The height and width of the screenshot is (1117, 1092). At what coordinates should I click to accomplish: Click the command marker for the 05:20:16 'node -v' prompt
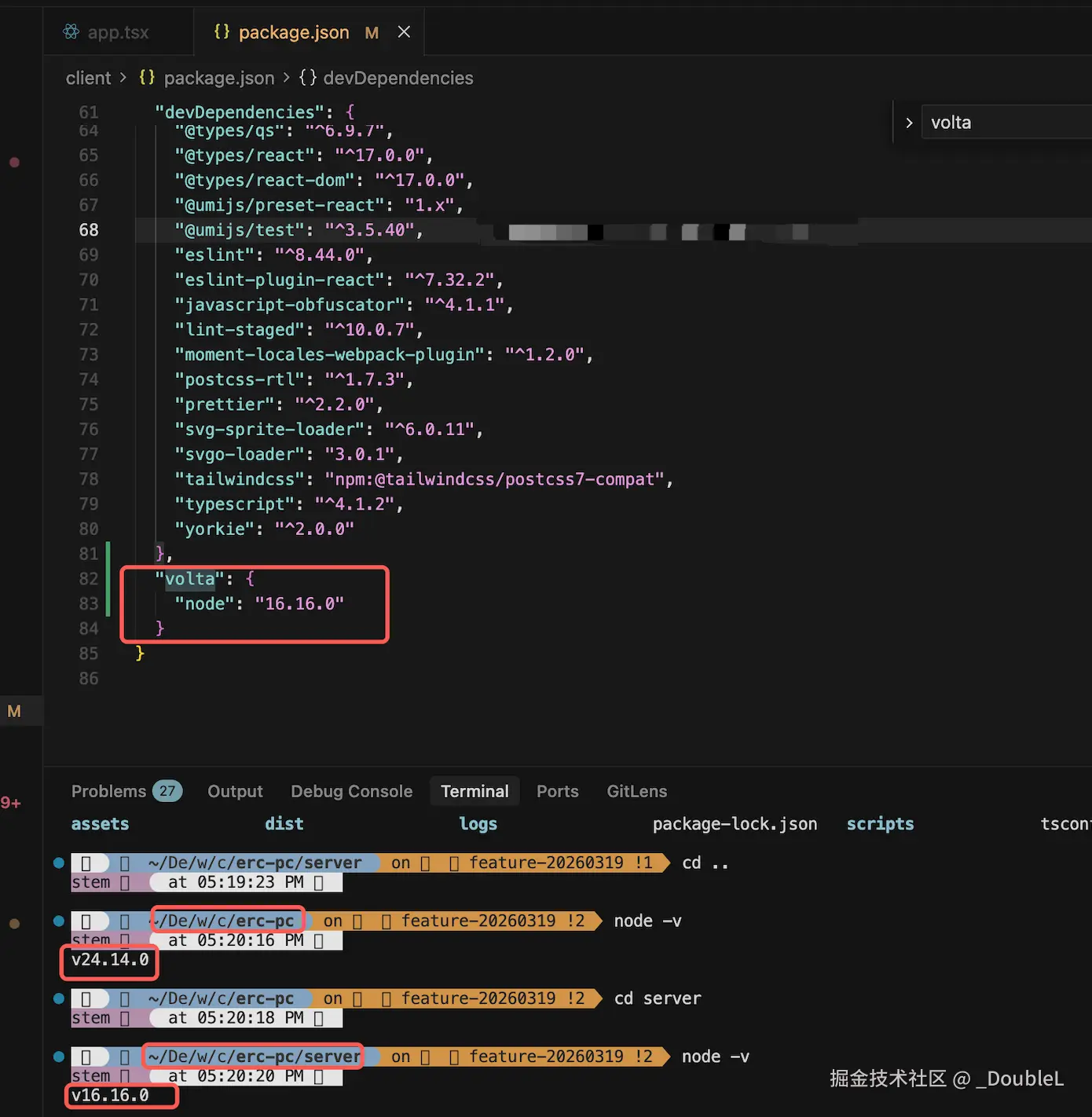tap(59, 921)
